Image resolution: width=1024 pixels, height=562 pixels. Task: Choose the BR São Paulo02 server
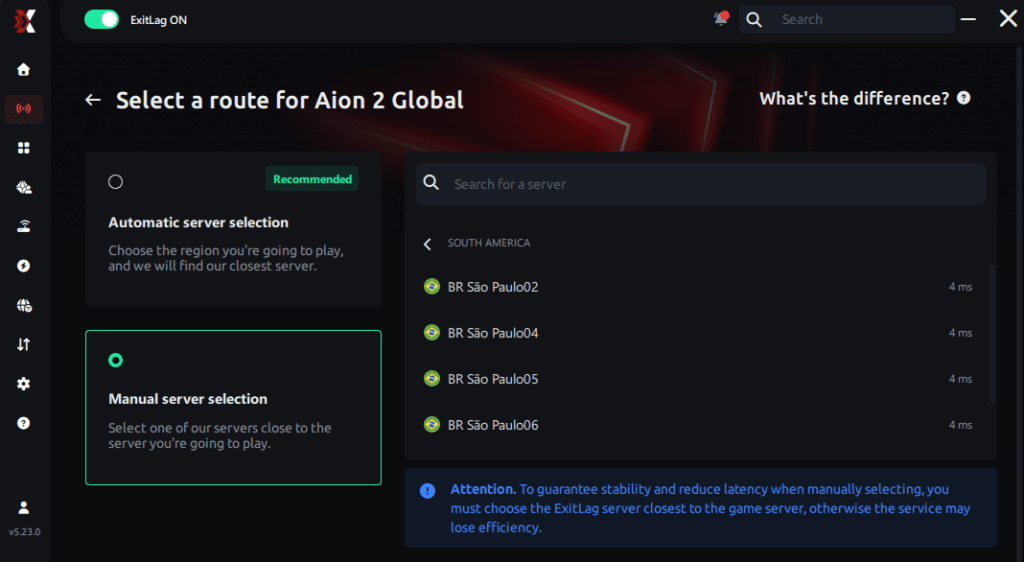(698, 287)
